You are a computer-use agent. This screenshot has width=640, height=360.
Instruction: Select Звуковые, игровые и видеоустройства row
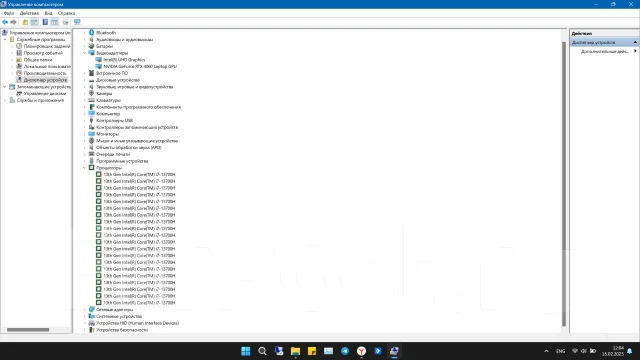click(x=135, y=87)
